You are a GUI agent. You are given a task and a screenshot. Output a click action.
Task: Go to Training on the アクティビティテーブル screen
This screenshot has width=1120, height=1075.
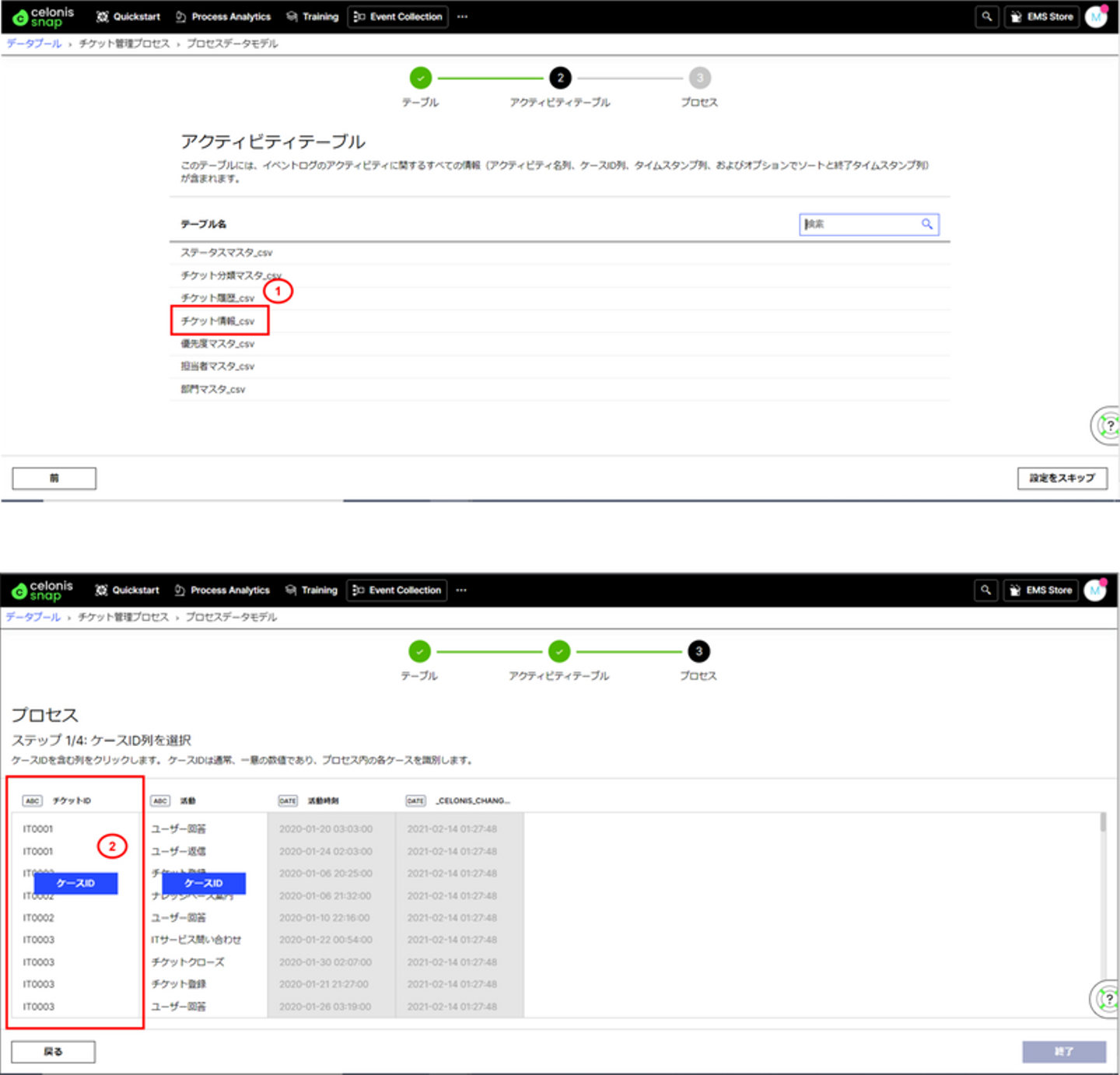[x=313, y=16]
